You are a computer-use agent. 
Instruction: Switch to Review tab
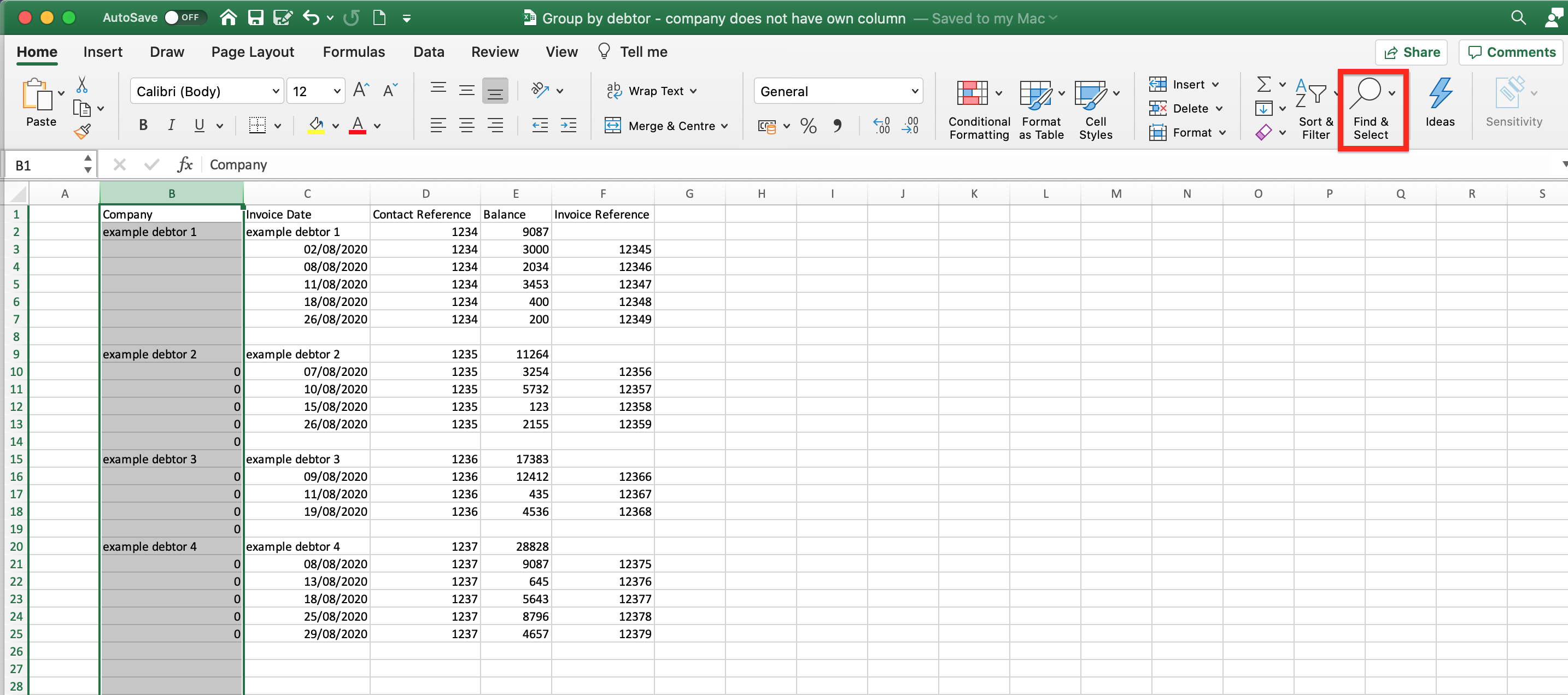pyautogui.click(x=495, y=52)
